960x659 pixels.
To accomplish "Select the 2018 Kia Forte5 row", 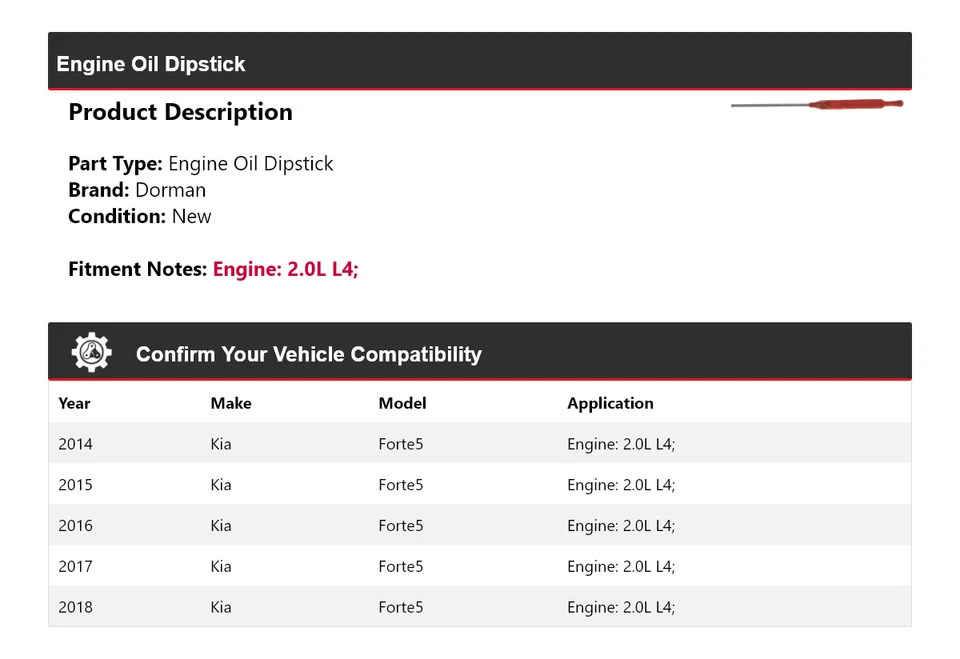I will (x=400, y=606).
